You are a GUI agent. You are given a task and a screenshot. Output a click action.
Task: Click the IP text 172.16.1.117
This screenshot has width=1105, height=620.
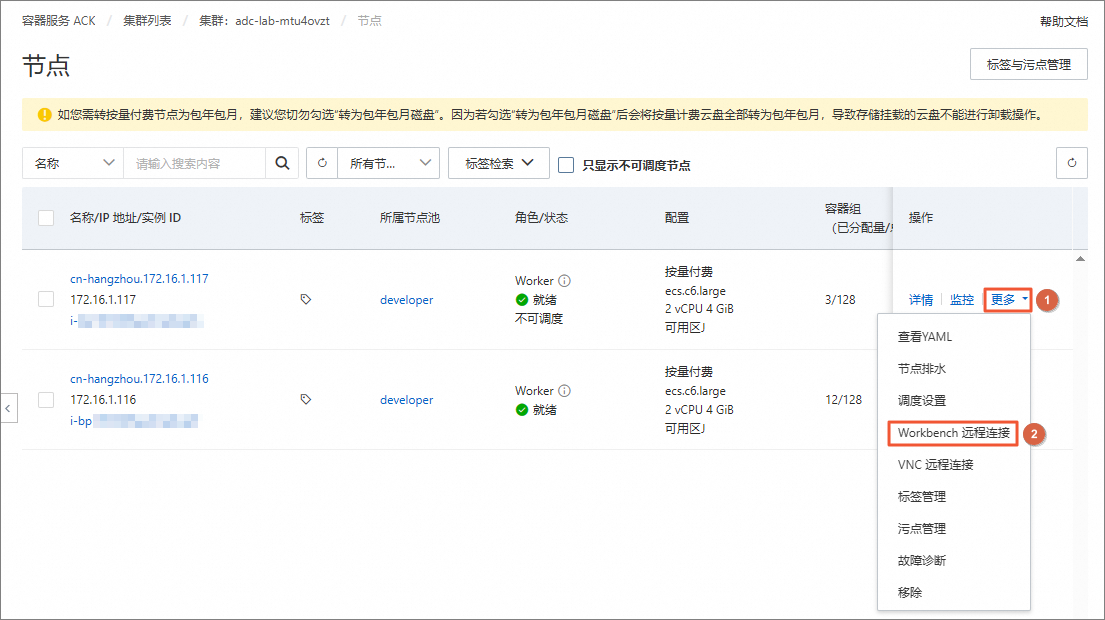[103, 299]
